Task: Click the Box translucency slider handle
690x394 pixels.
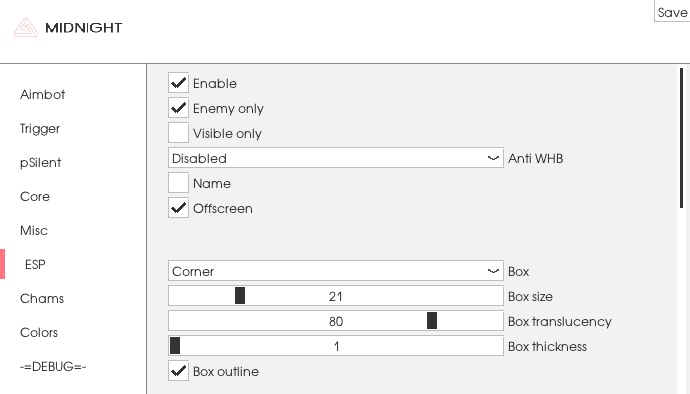Action: (x=432, y=320)
